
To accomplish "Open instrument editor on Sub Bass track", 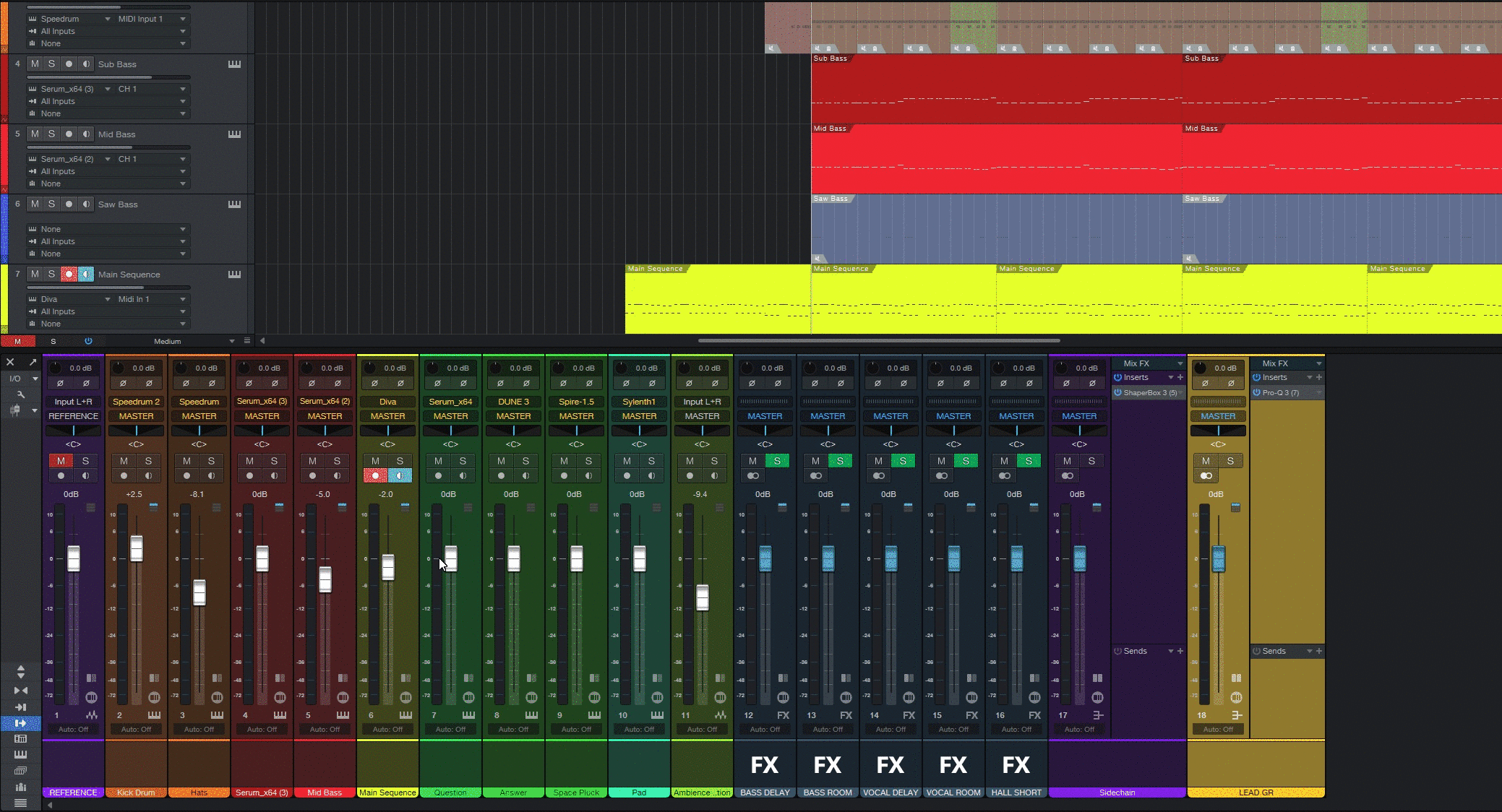I will coord(234,64).
